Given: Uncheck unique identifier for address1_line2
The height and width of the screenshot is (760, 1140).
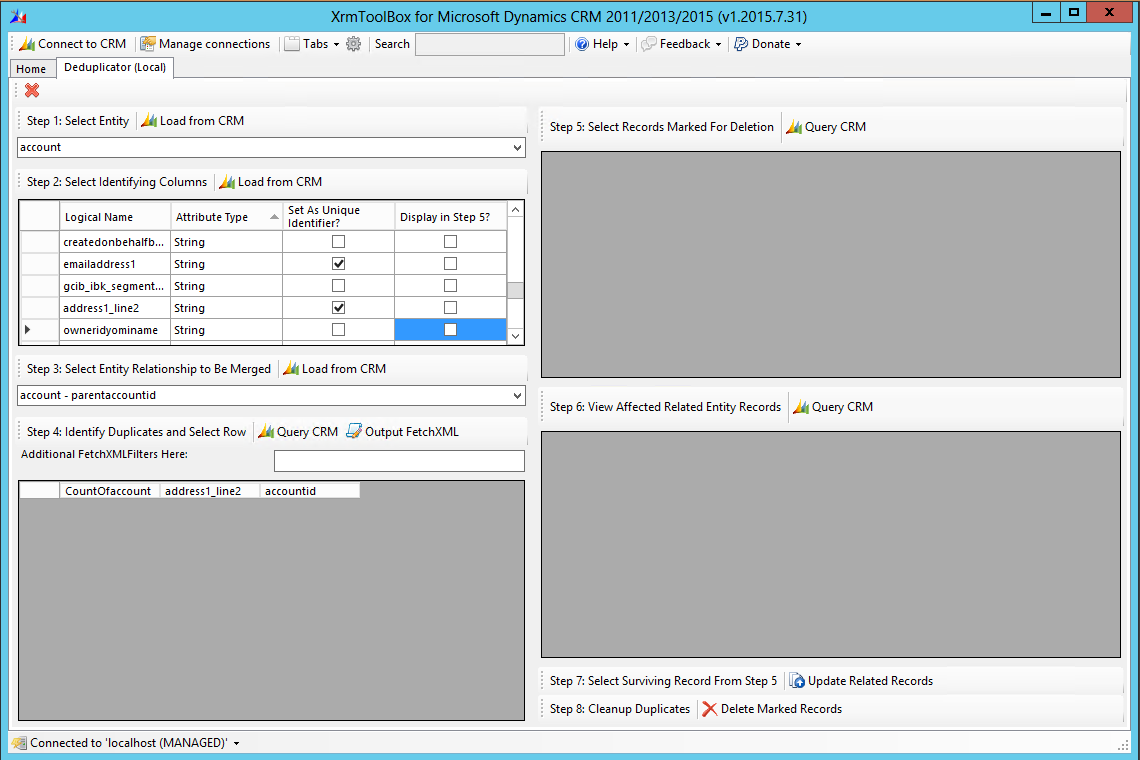Looking at the screenshot, I should coord(338,308).
